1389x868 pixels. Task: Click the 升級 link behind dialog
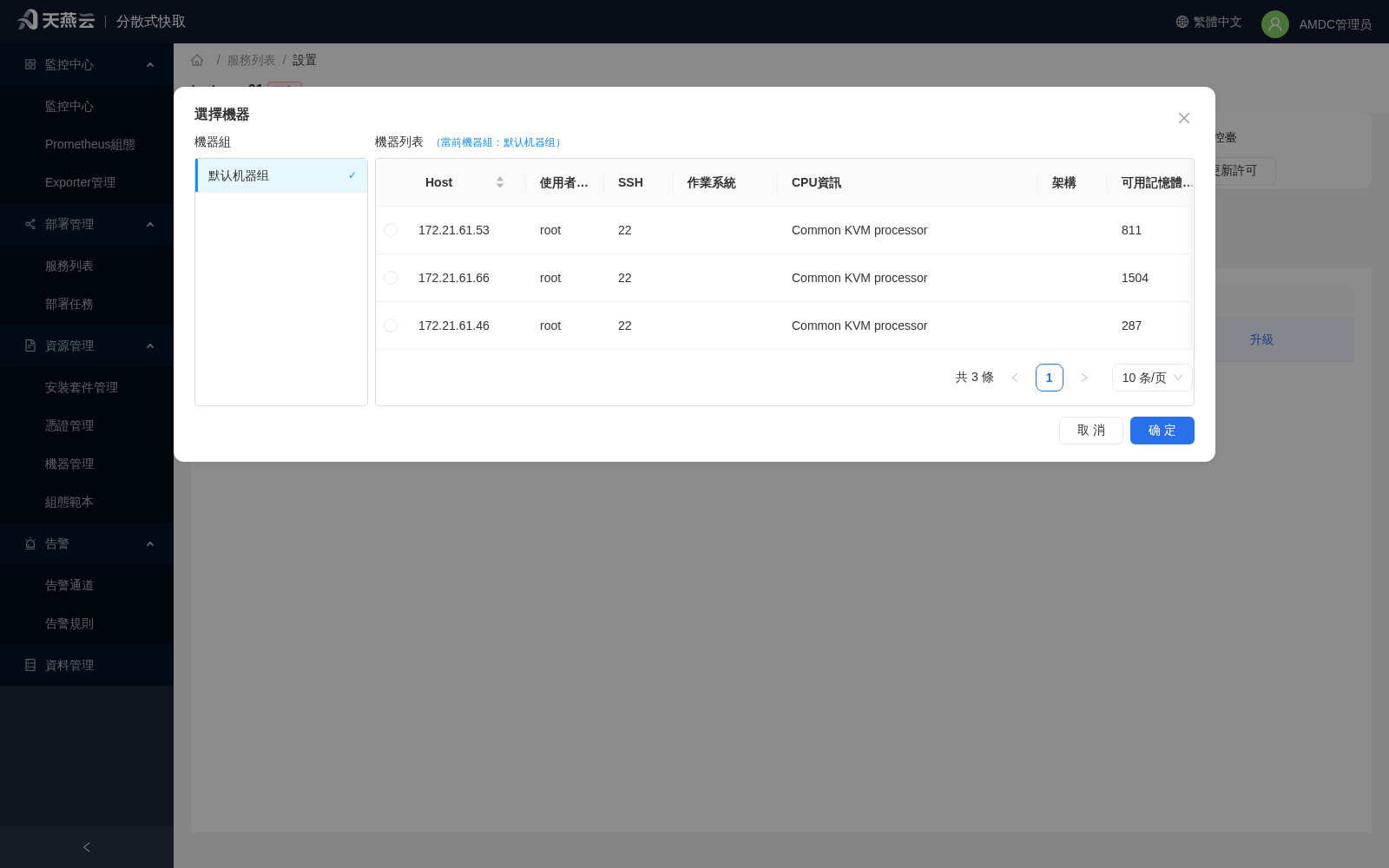click(x=1261, y=339)
